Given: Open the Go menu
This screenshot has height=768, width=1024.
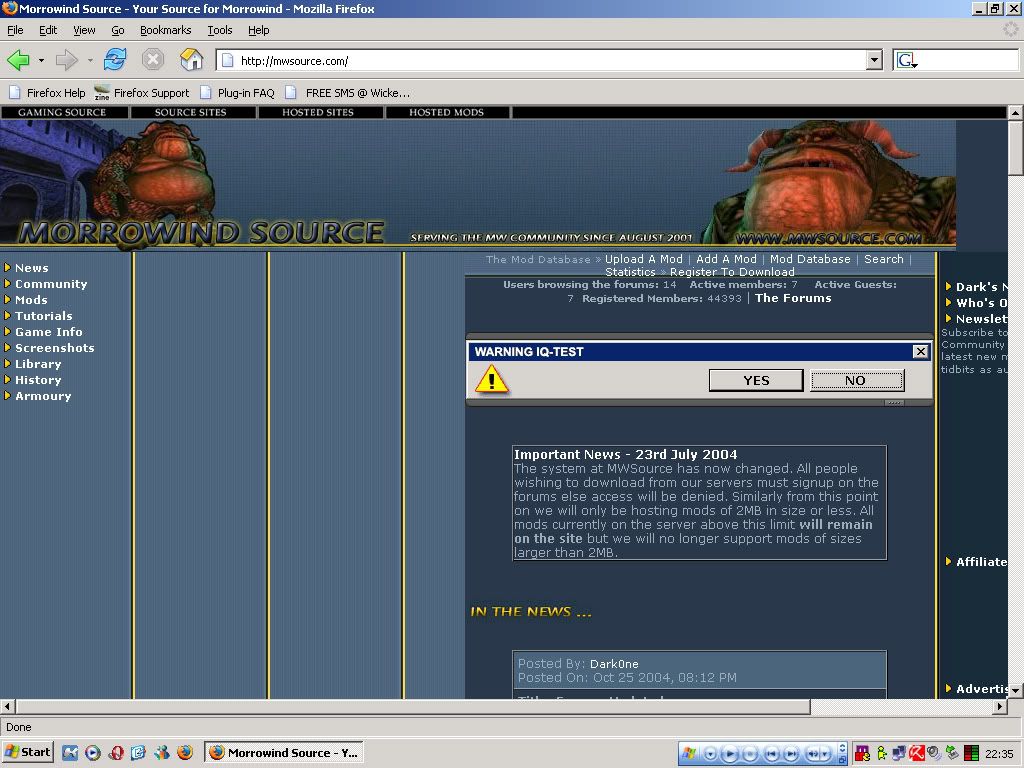Looking at the screenshot, I should tap(118, 30).
